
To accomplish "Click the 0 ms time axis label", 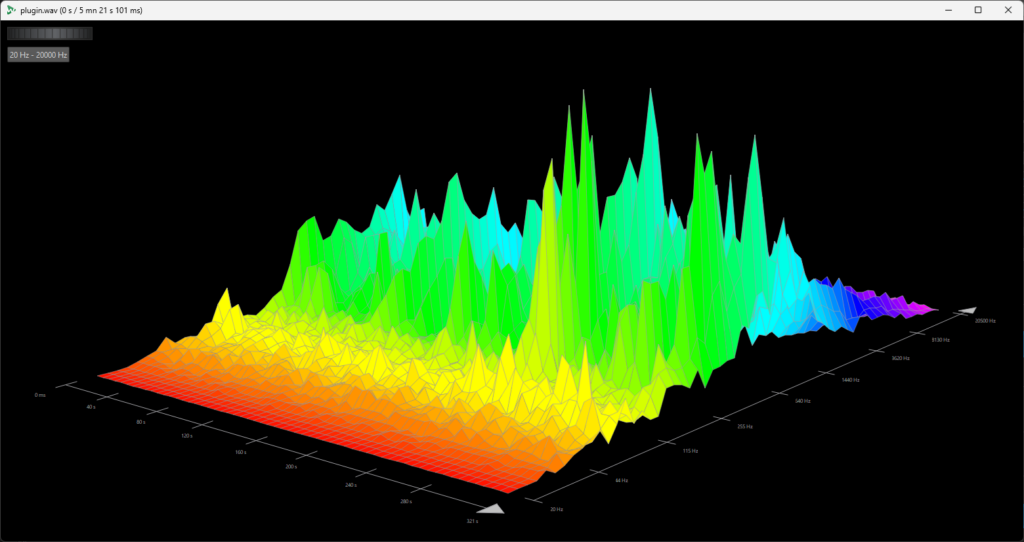I will [40, 395].
